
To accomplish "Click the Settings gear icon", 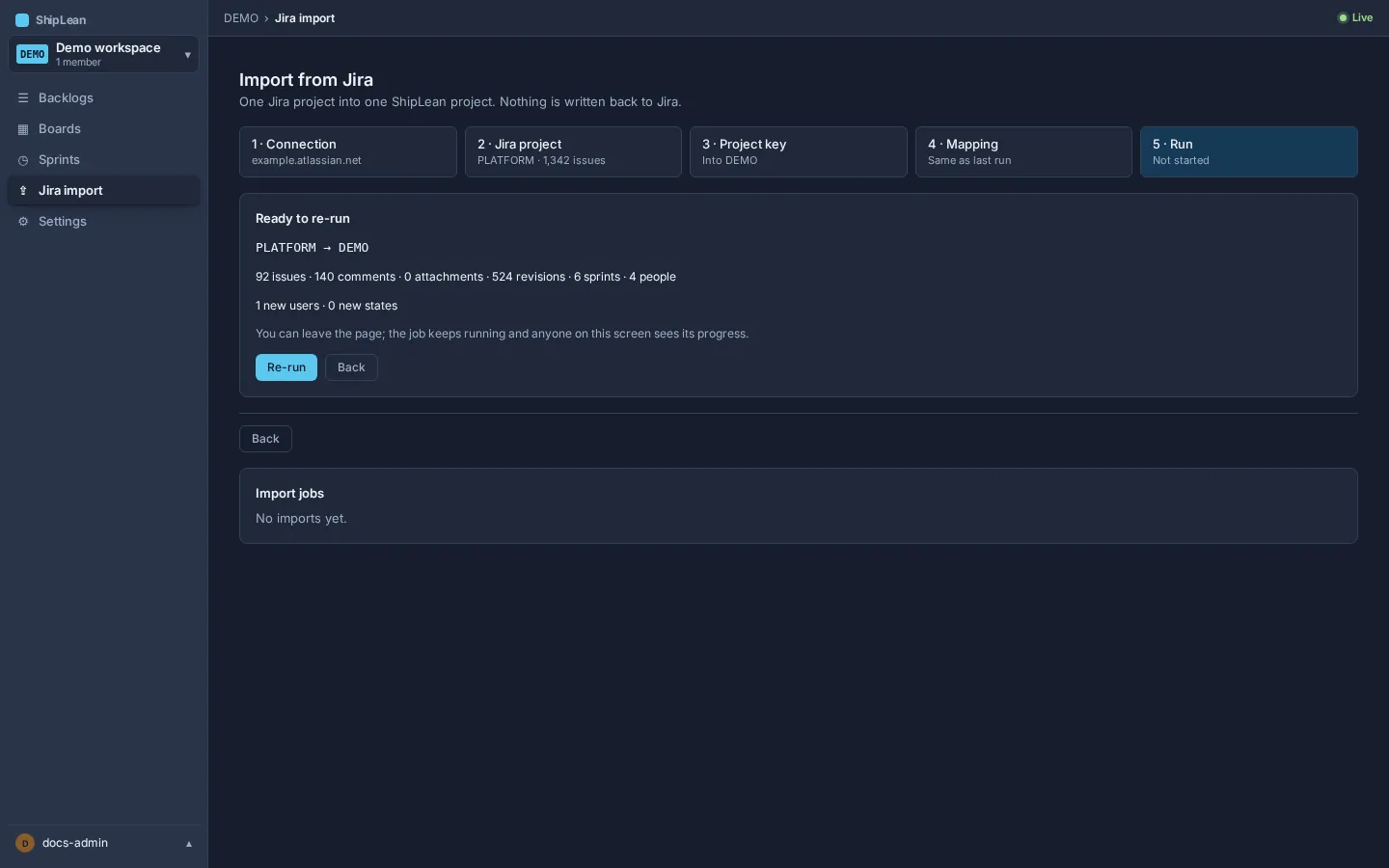I will [x=23, y=222].
